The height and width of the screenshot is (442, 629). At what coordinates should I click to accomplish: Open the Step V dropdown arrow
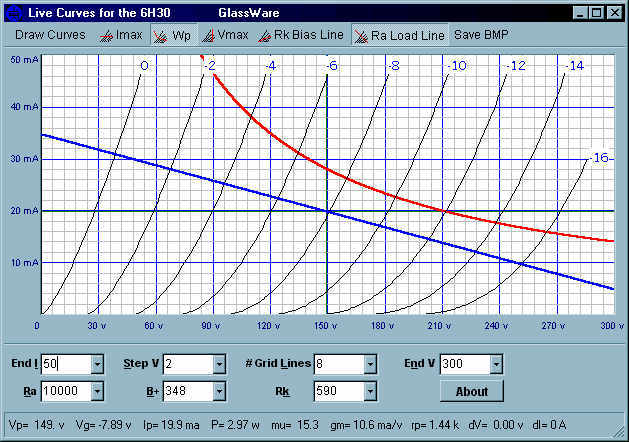point(219,364)
